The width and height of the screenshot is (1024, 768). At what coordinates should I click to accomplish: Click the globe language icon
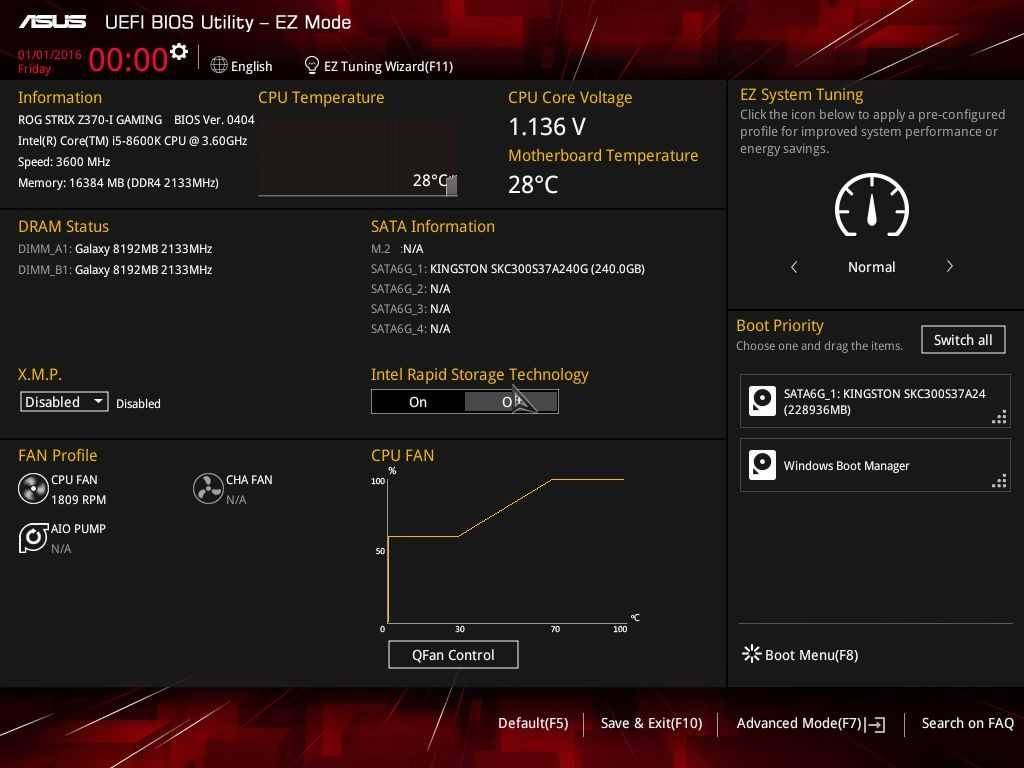(x=219, y=65)
